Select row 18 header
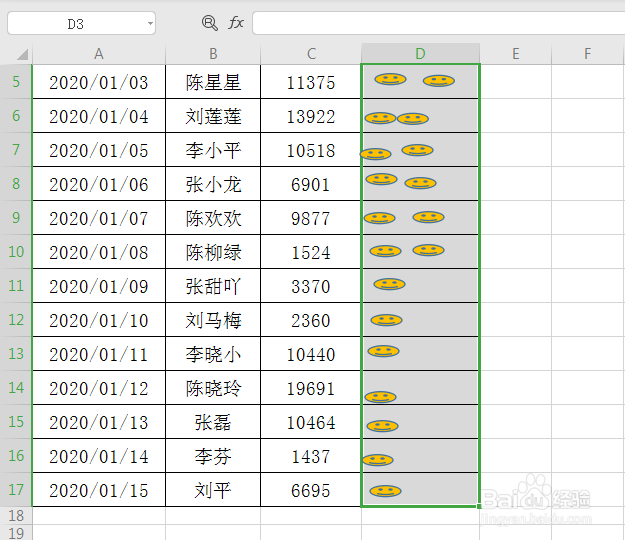The width and height of the screenshot is (625, 540). 16,516
